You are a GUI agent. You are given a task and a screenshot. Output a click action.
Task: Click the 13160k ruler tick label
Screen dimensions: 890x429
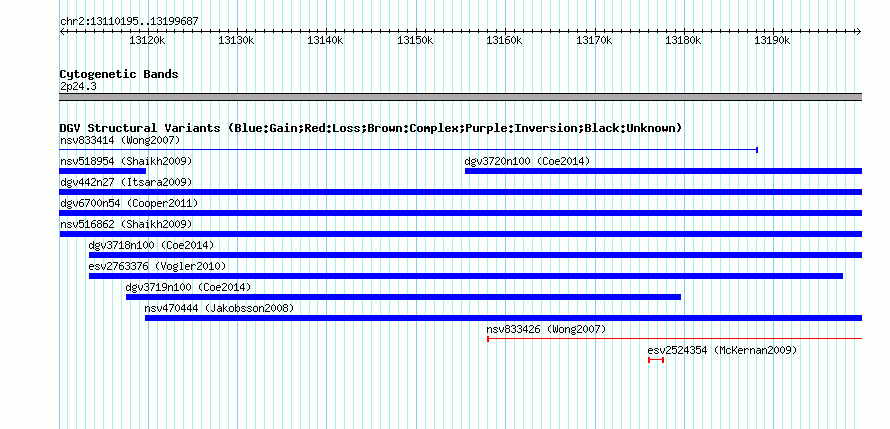[x=505, y=40]
